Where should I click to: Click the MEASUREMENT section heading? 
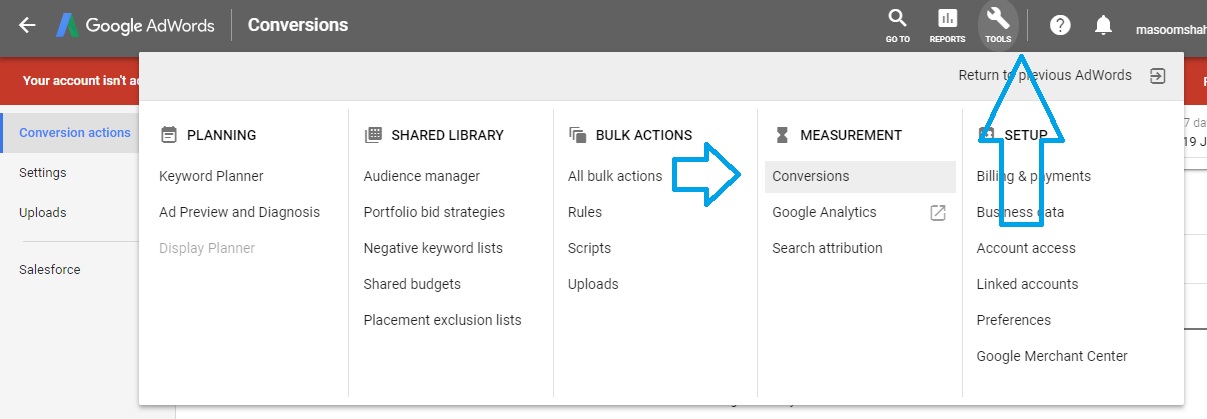coord(851,135)
